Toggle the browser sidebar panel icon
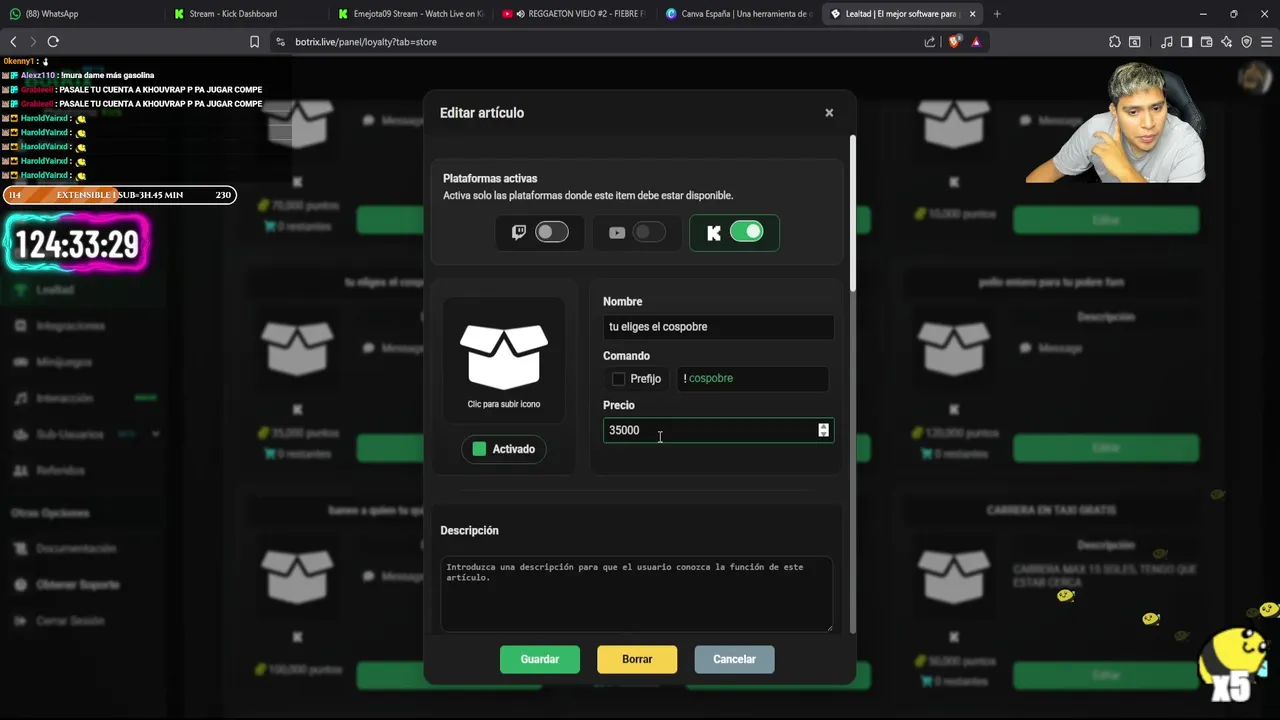 (1186, 42)
